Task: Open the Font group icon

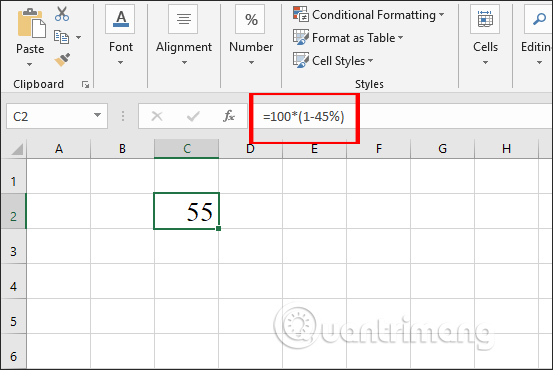Action: [x=121, y=19]
